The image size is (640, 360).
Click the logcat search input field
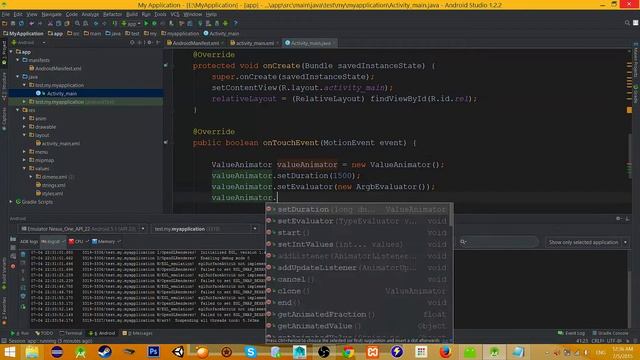point(498,242)
